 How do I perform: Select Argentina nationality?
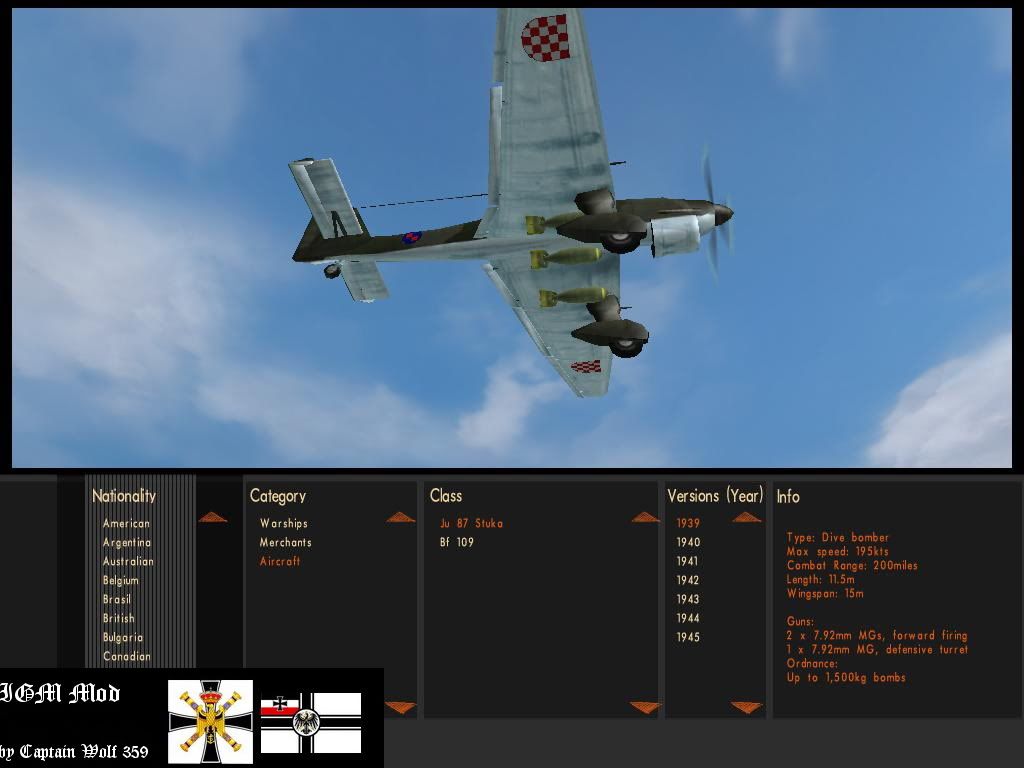tap(127, 542)
